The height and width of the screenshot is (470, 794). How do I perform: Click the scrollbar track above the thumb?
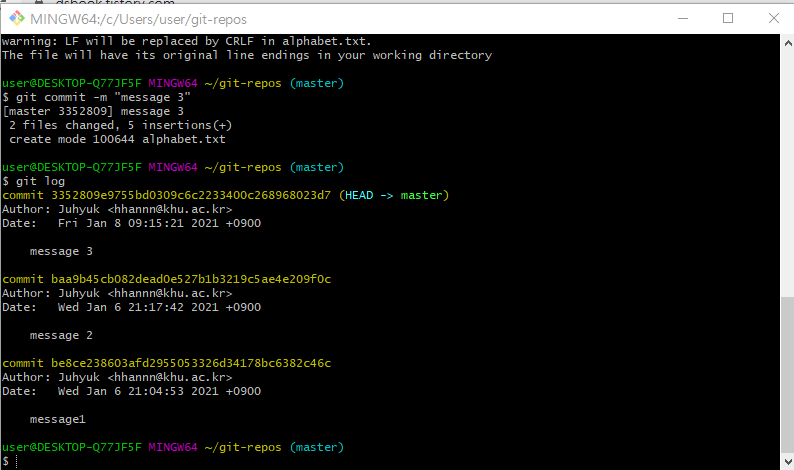[x=787, y=174]
